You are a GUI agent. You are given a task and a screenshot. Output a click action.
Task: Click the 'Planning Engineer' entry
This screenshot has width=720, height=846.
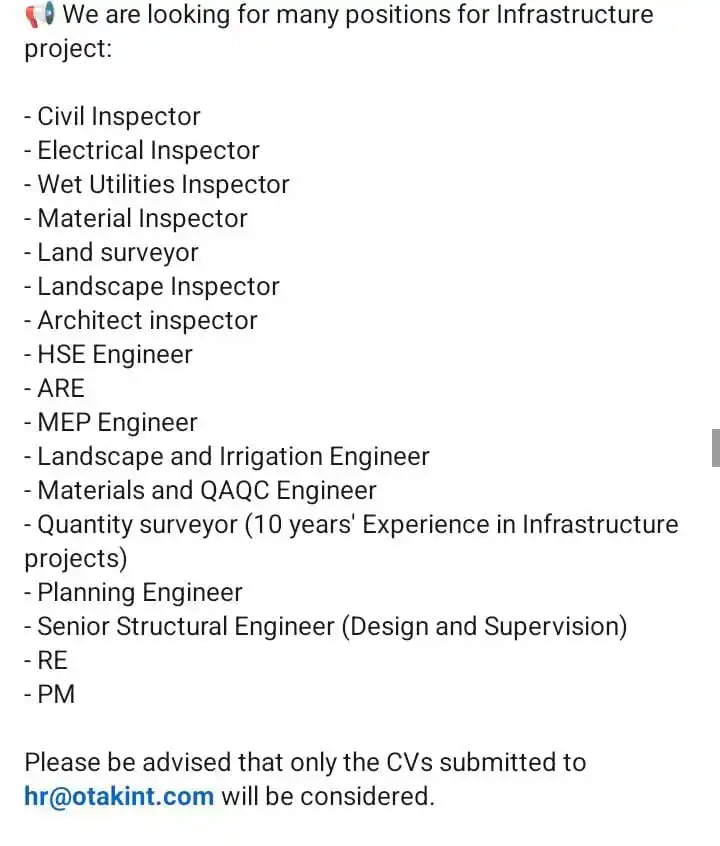tap(133, 593)
